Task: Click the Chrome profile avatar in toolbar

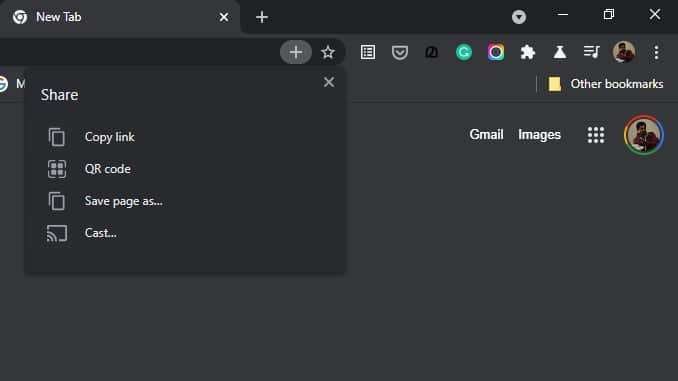Action: tap(624, 52)
